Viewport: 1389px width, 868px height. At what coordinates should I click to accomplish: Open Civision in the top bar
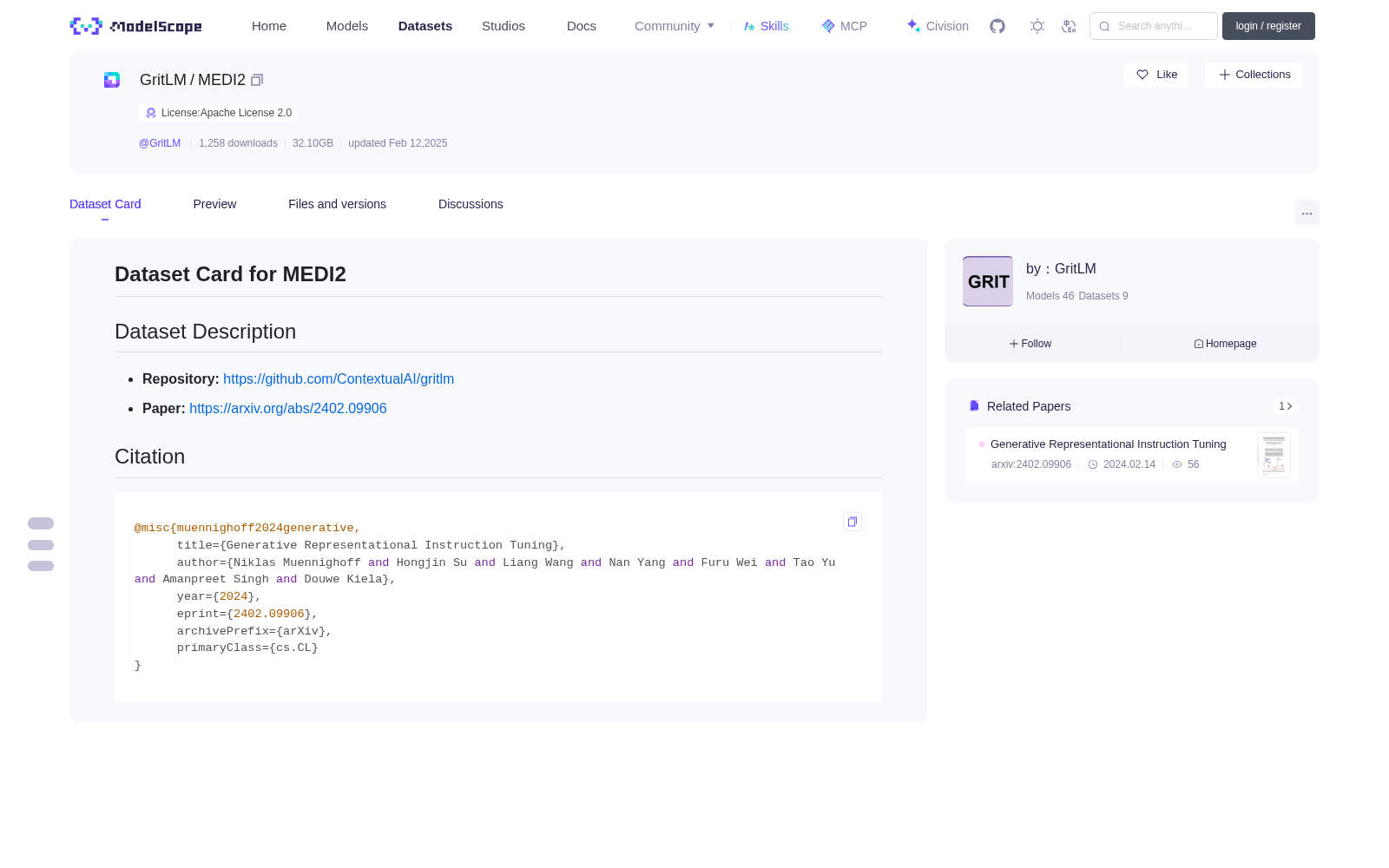click(x=938, y=26)
